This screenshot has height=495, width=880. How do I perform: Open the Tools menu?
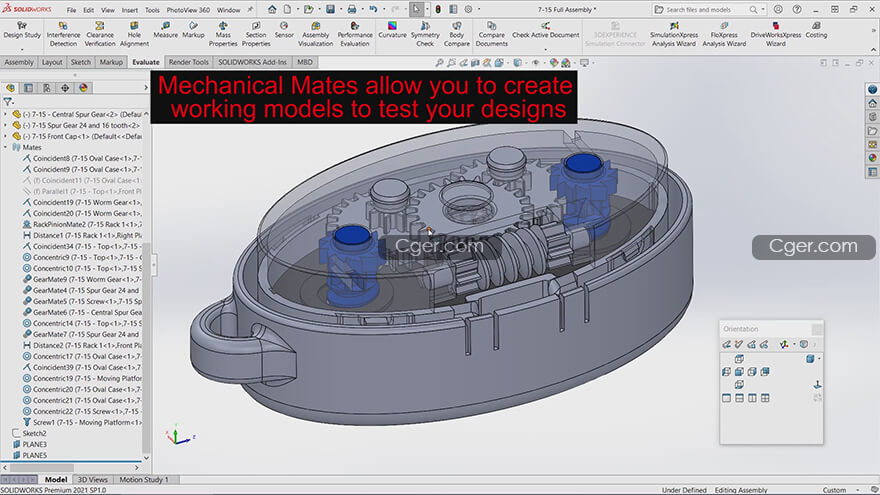(x=152, y=10)
